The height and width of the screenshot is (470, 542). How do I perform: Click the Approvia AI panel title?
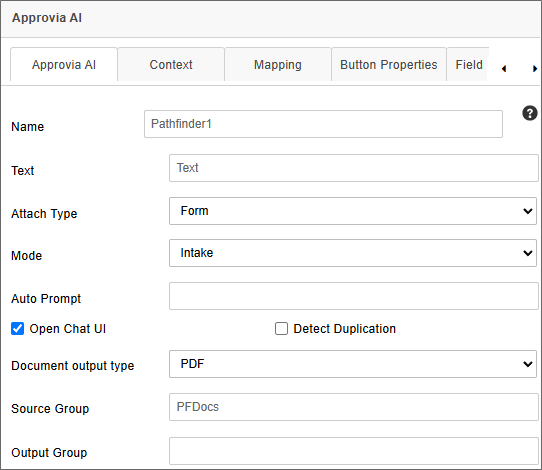click(47, 18)
